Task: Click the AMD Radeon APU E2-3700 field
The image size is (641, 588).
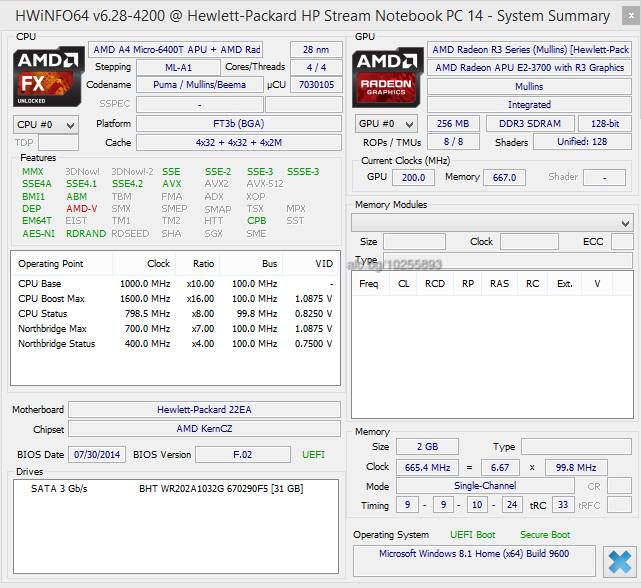Action: (529, 67)
